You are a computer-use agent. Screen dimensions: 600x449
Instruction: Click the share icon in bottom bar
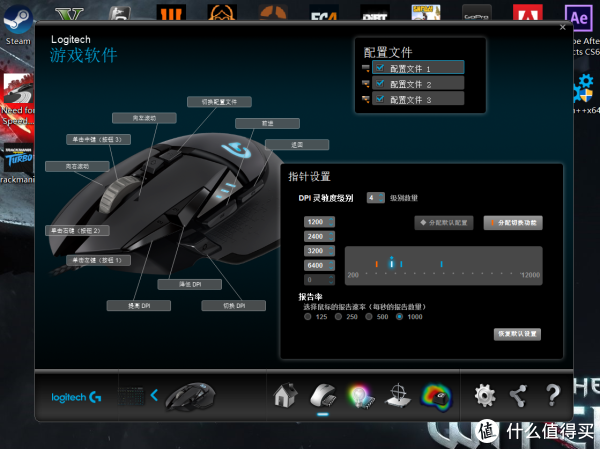[518, 395]
